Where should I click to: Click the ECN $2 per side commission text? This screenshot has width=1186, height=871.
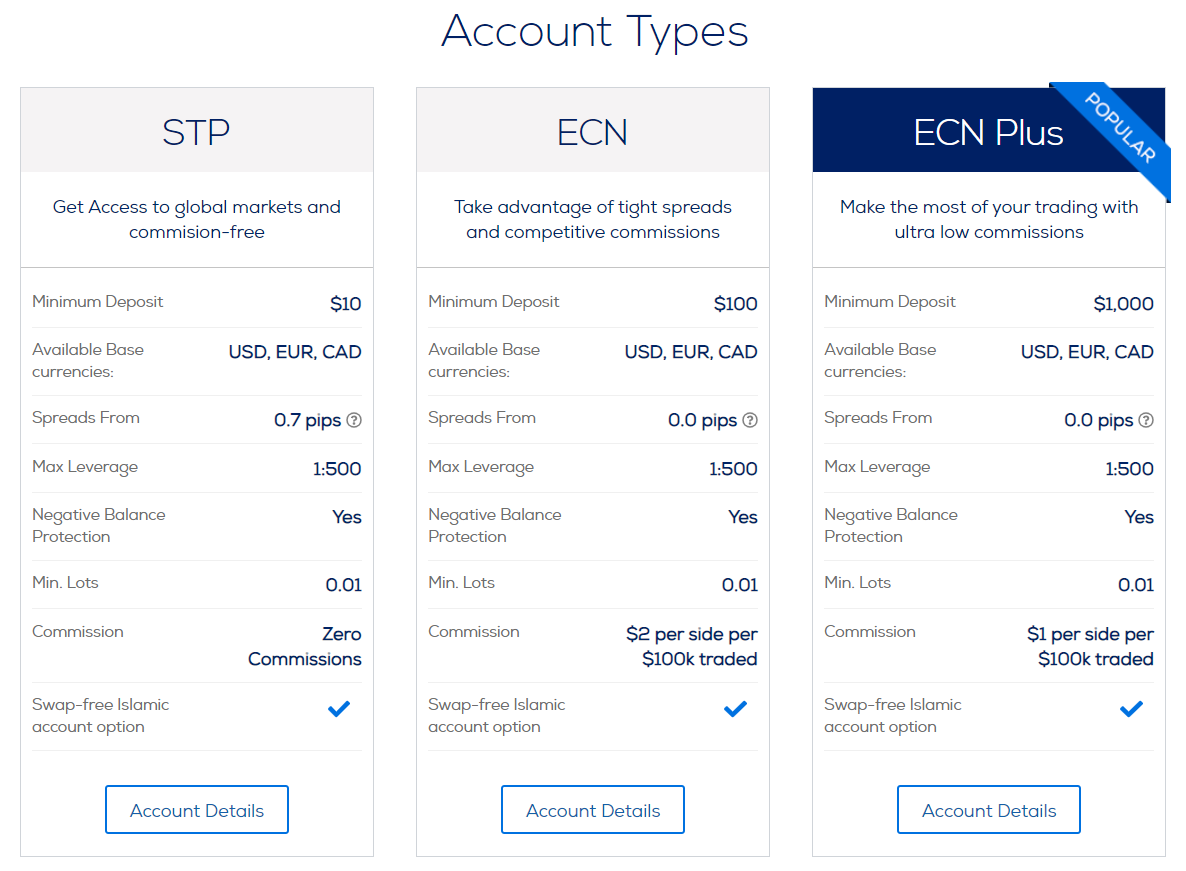692,646
